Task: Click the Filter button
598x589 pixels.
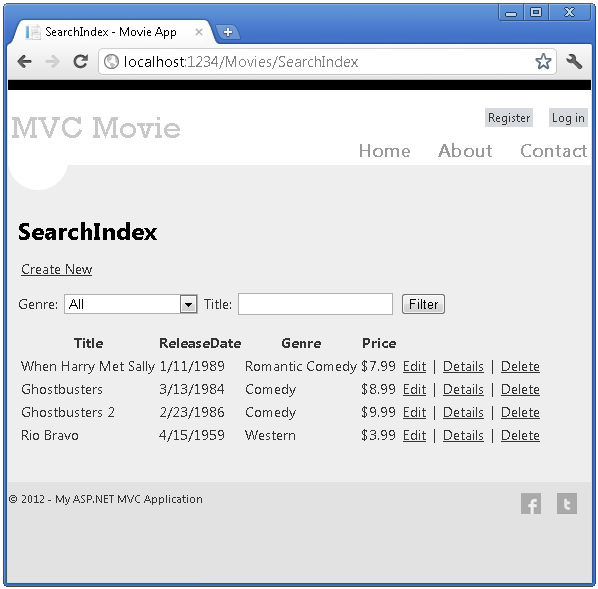Action: pos(423,304)
